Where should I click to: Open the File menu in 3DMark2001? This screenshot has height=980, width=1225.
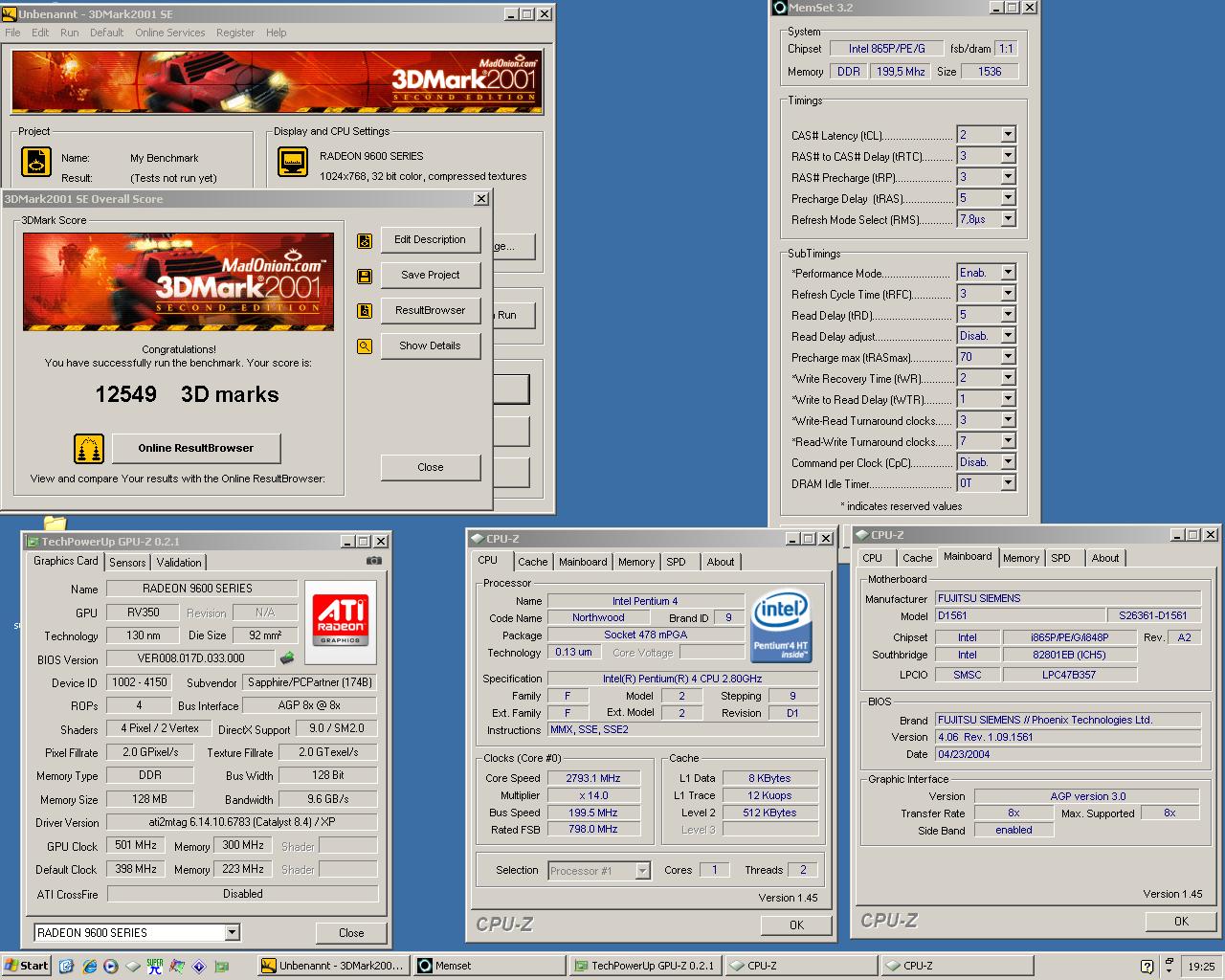[12, 33]
